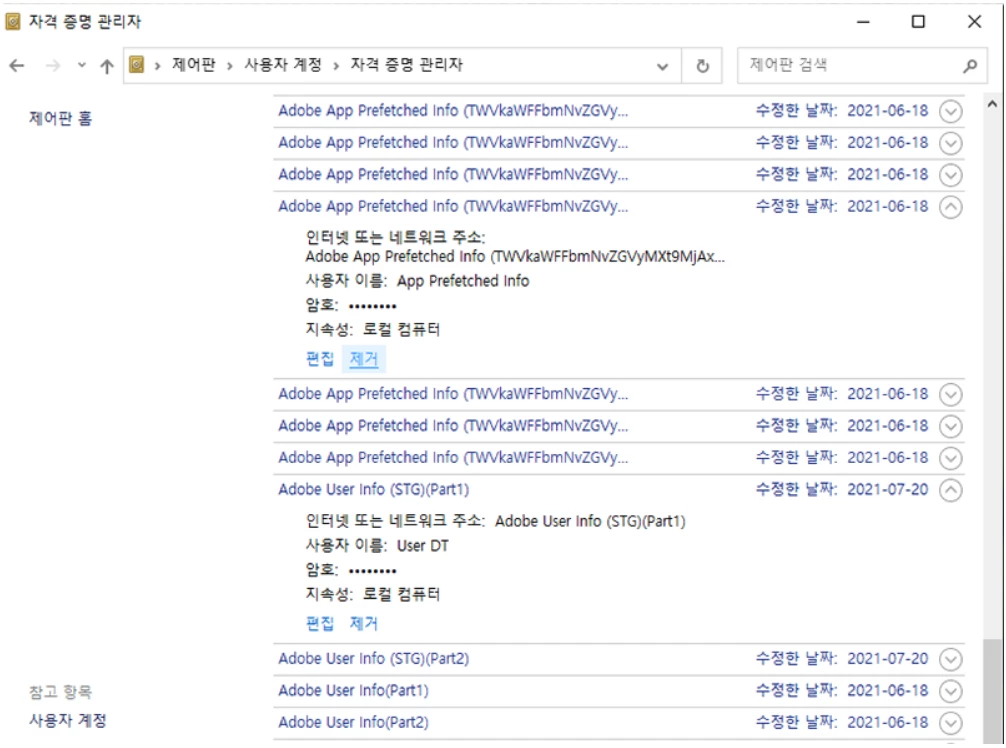The height and width of the screenshot is (748, 1006).
Task: Click the Adobe User Info(Part1) entry title
Action: click(x=354, y=691)
